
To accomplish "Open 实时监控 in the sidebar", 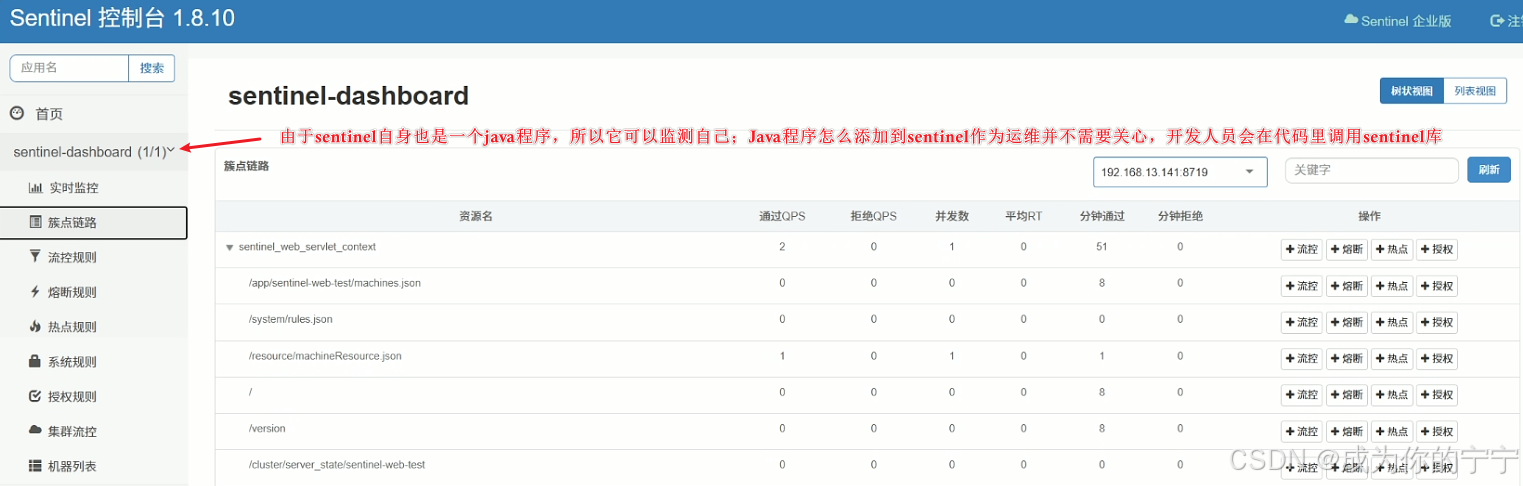I will point(74,187).
